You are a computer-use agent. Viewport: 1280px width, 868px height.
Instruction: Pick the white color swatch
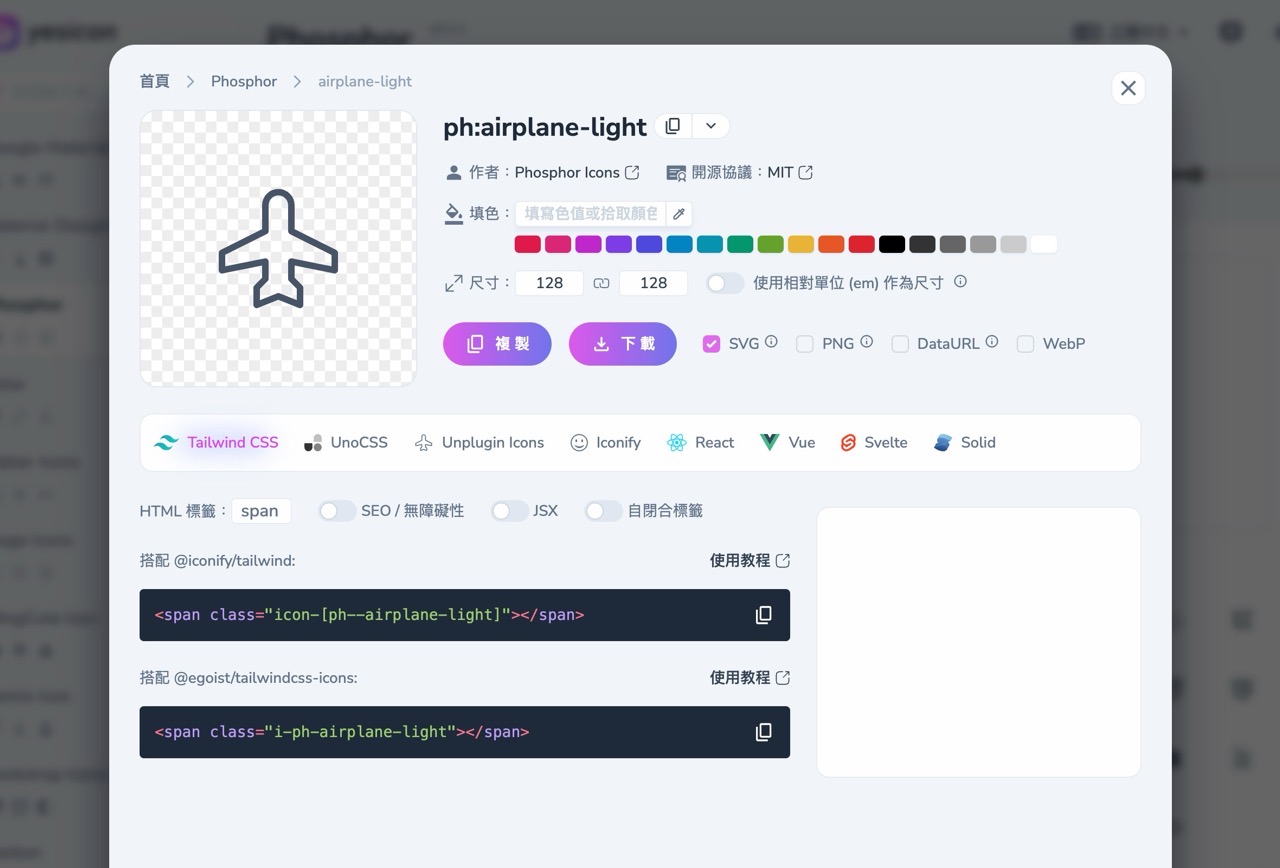1044,244
